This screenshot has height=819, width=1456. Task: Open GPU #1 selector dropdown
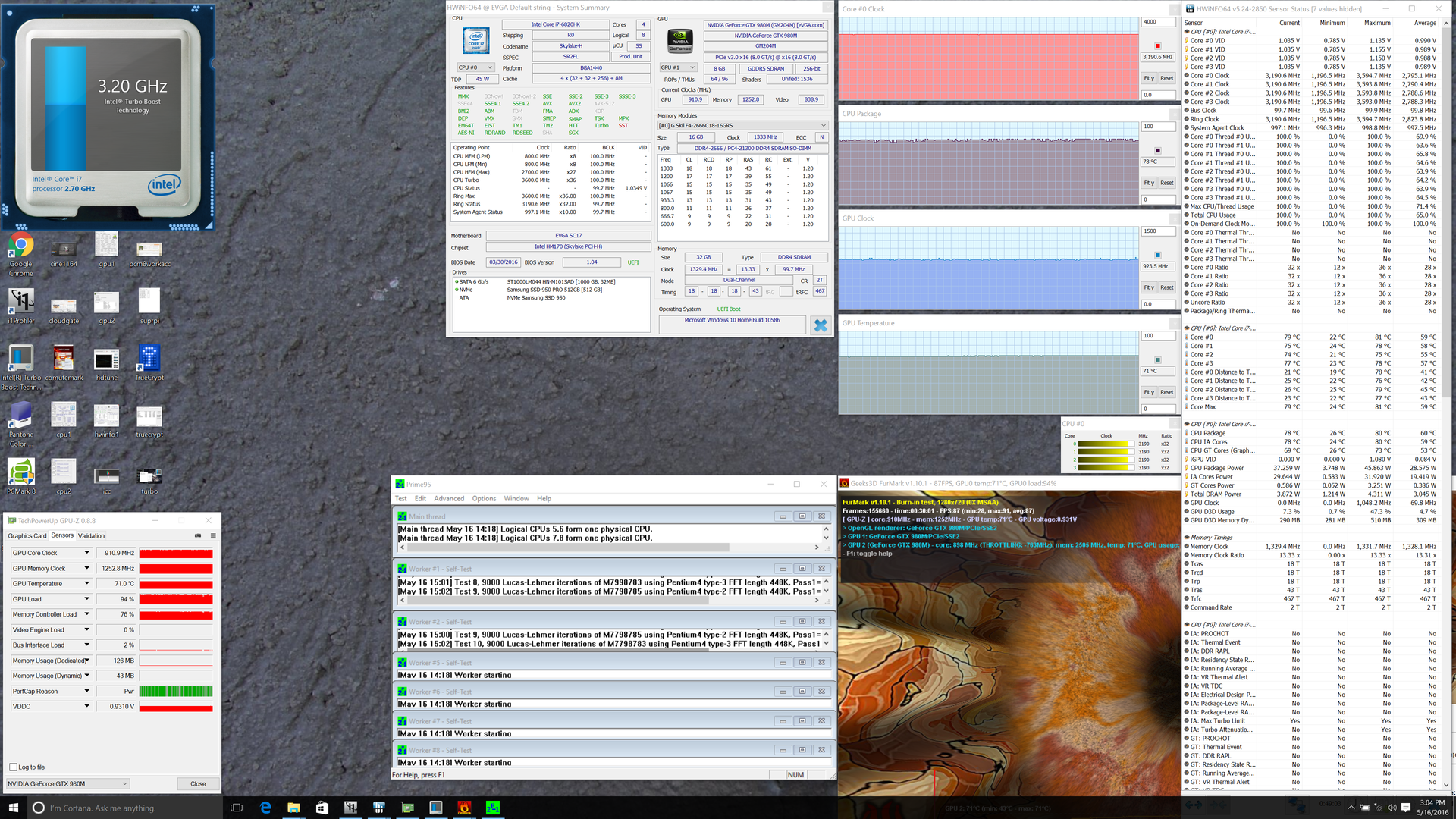[678, 67]
